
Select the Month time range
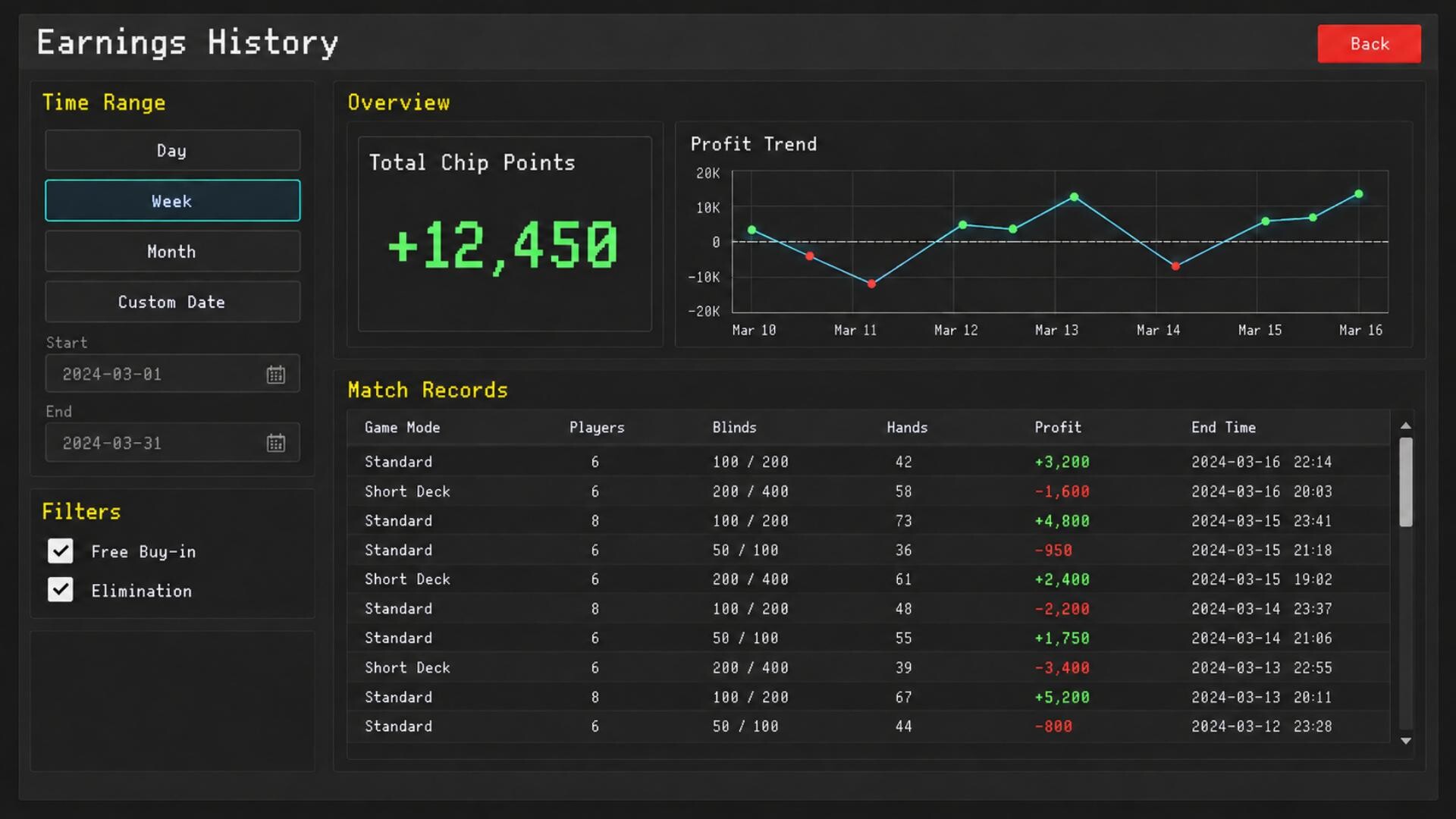click(173, 252)
